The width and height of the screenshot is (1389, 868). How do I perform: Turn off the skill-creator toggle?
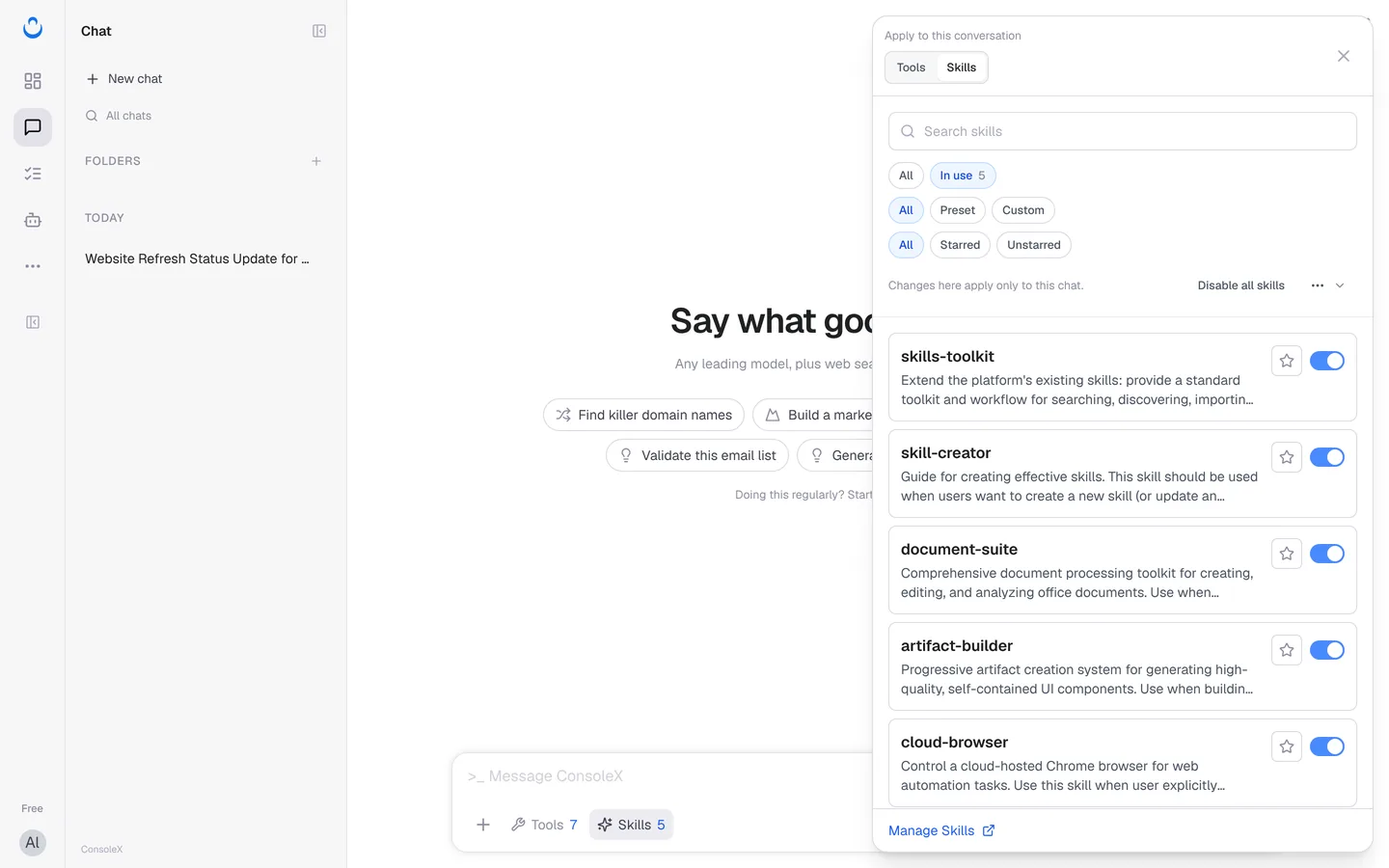1327,457
